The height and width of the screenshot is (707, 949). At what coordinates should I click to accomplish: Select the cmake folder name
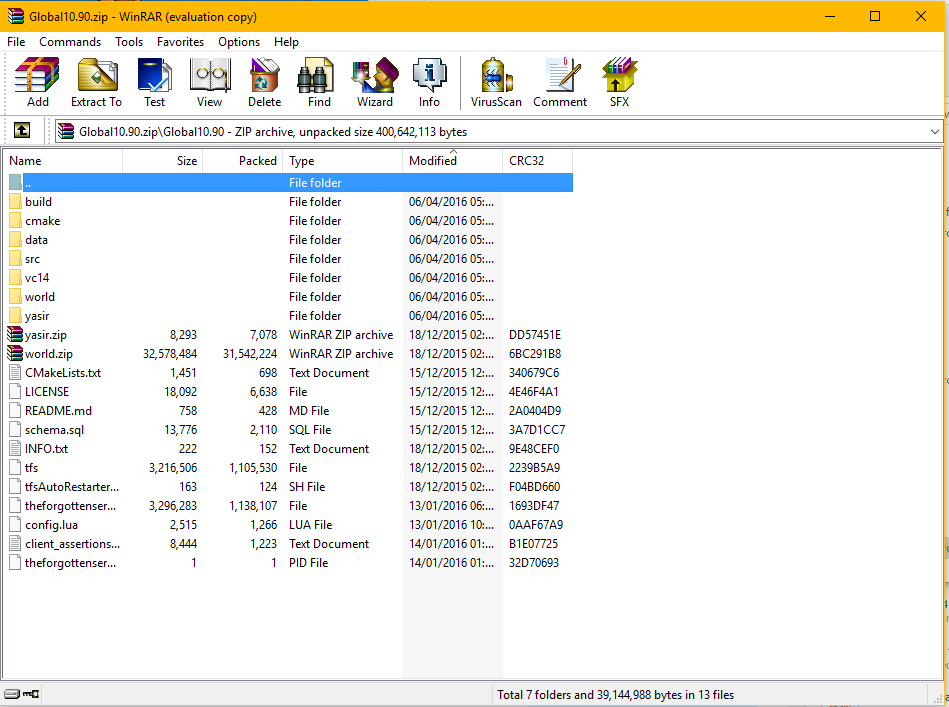pos(42,221)
